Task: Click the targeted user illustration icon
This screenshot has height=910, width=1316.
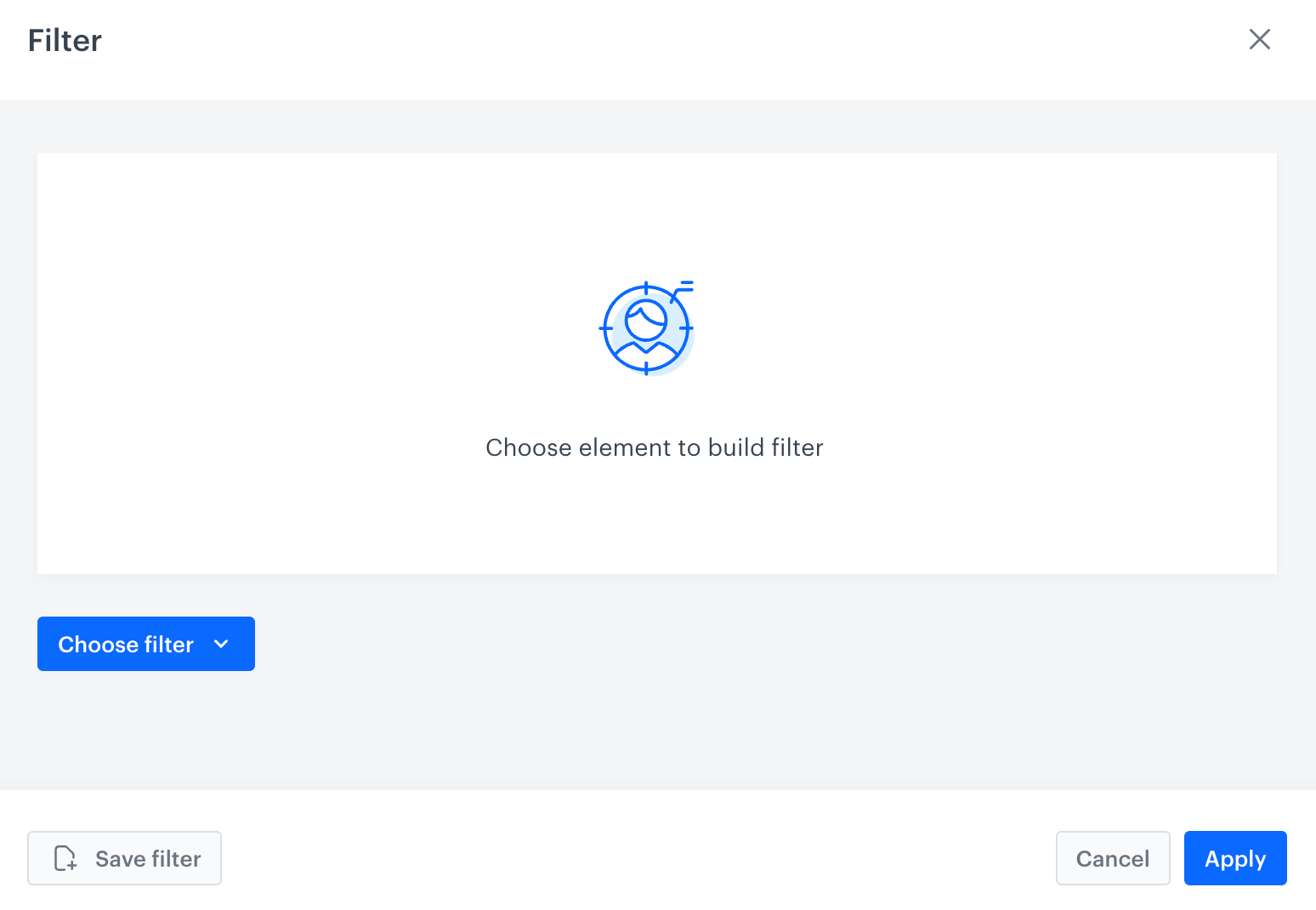Action: coord(646,328)
